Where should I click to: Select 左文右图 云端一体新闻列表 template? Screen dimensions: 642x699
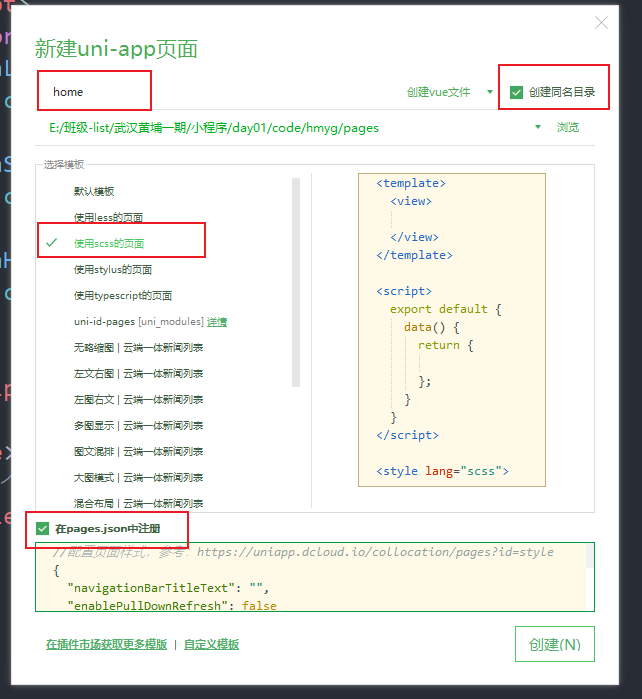point(138,374)
